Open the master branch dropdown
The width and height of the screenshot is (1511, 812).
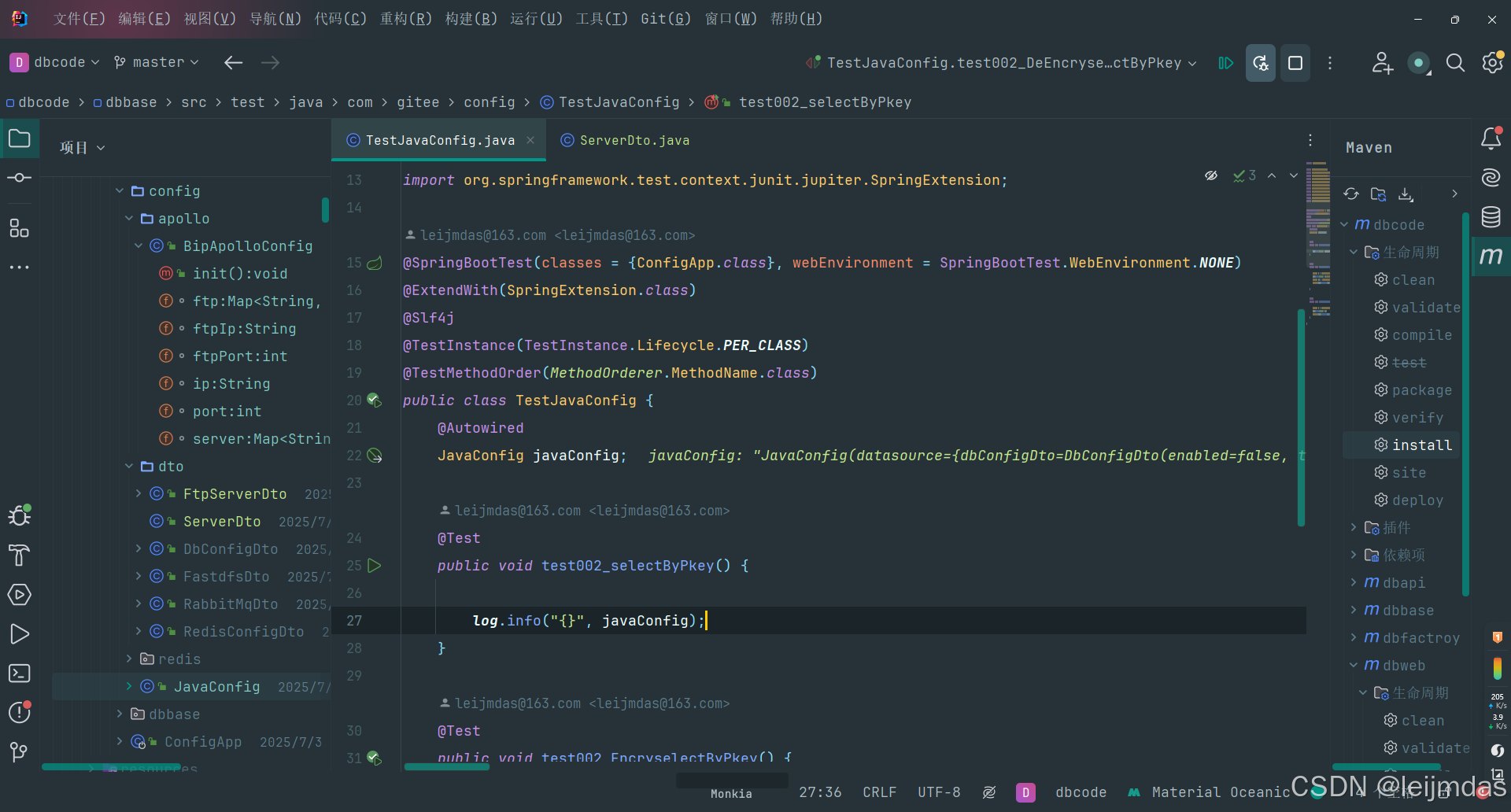[156, 62]
